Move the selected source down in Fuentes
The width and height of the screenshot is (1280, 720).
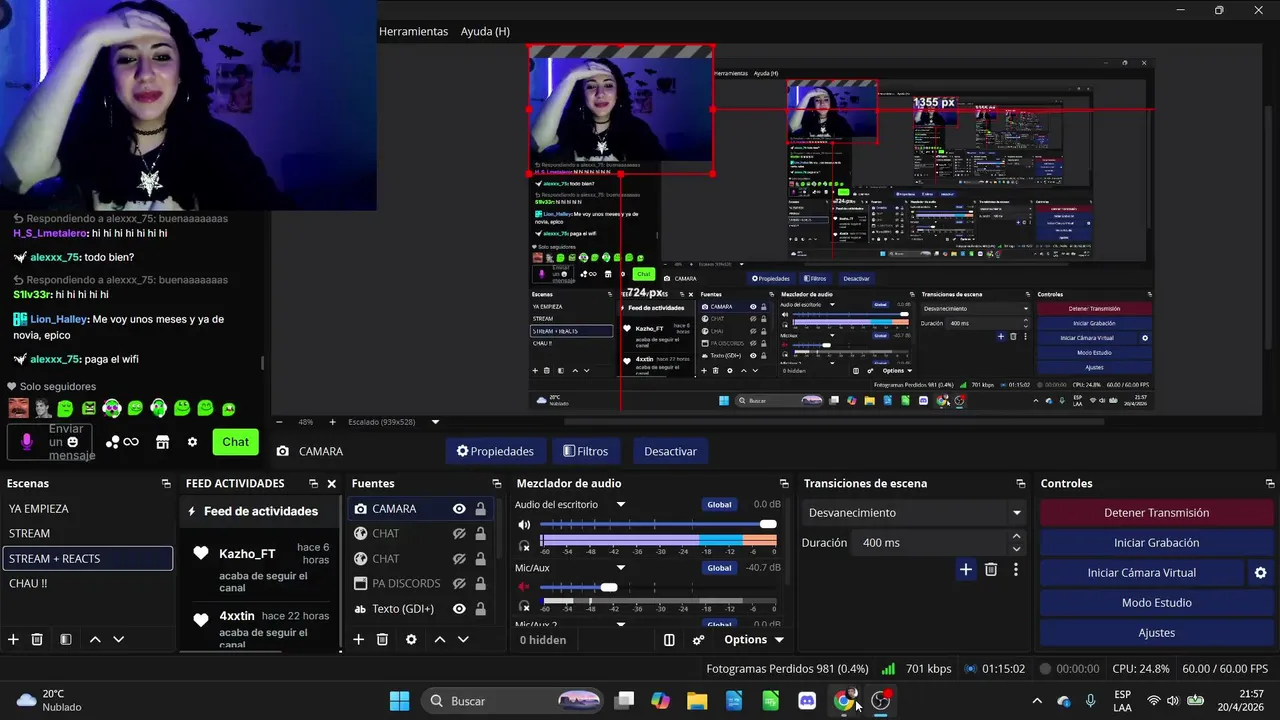point(463,639)
